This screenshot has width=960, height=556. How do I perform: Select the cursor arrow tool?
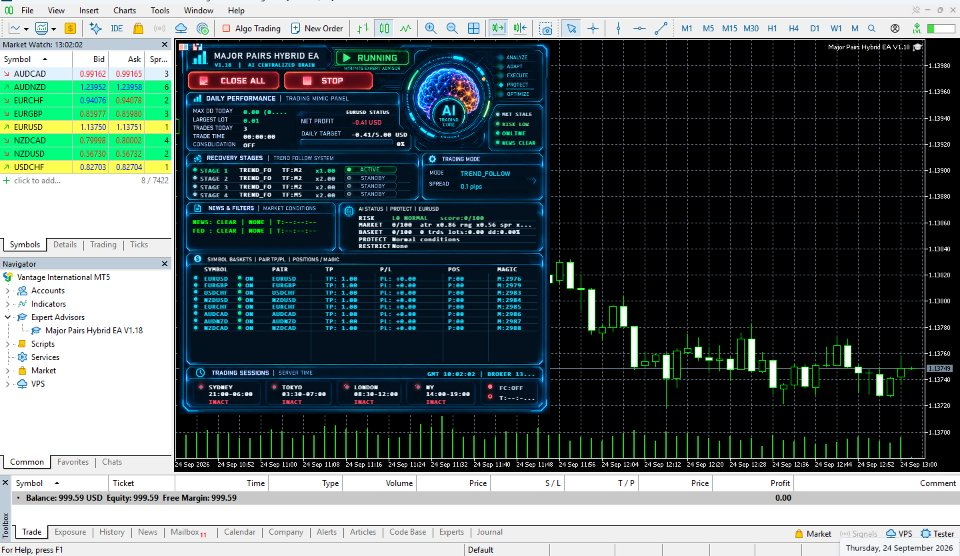click(x=571, y=28)
